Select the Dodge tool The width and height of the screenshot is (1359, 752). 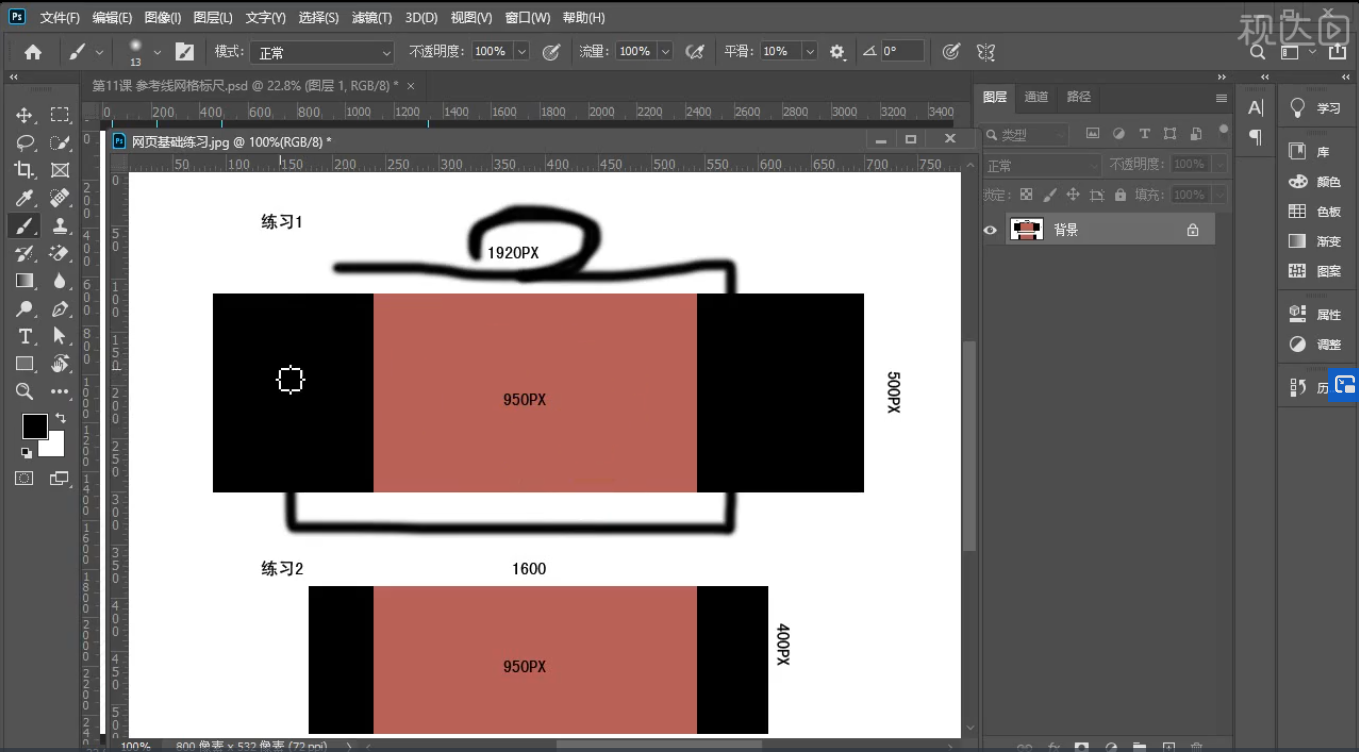click(25, 309)
